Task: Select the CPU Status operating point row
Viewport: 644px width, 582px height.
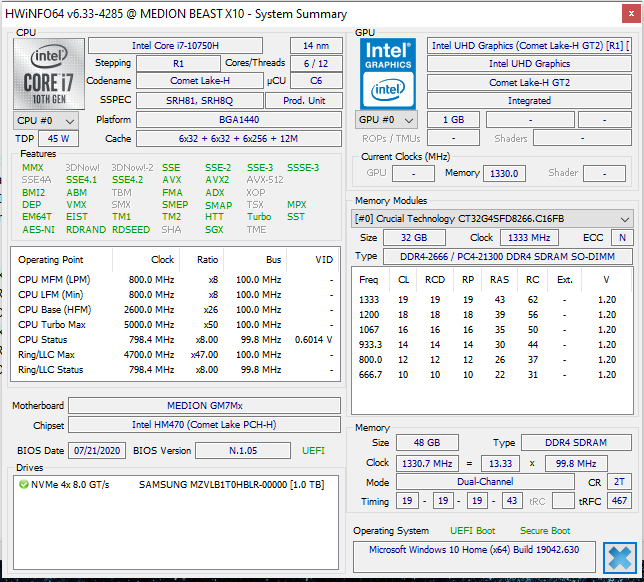Action: point(175,340)
